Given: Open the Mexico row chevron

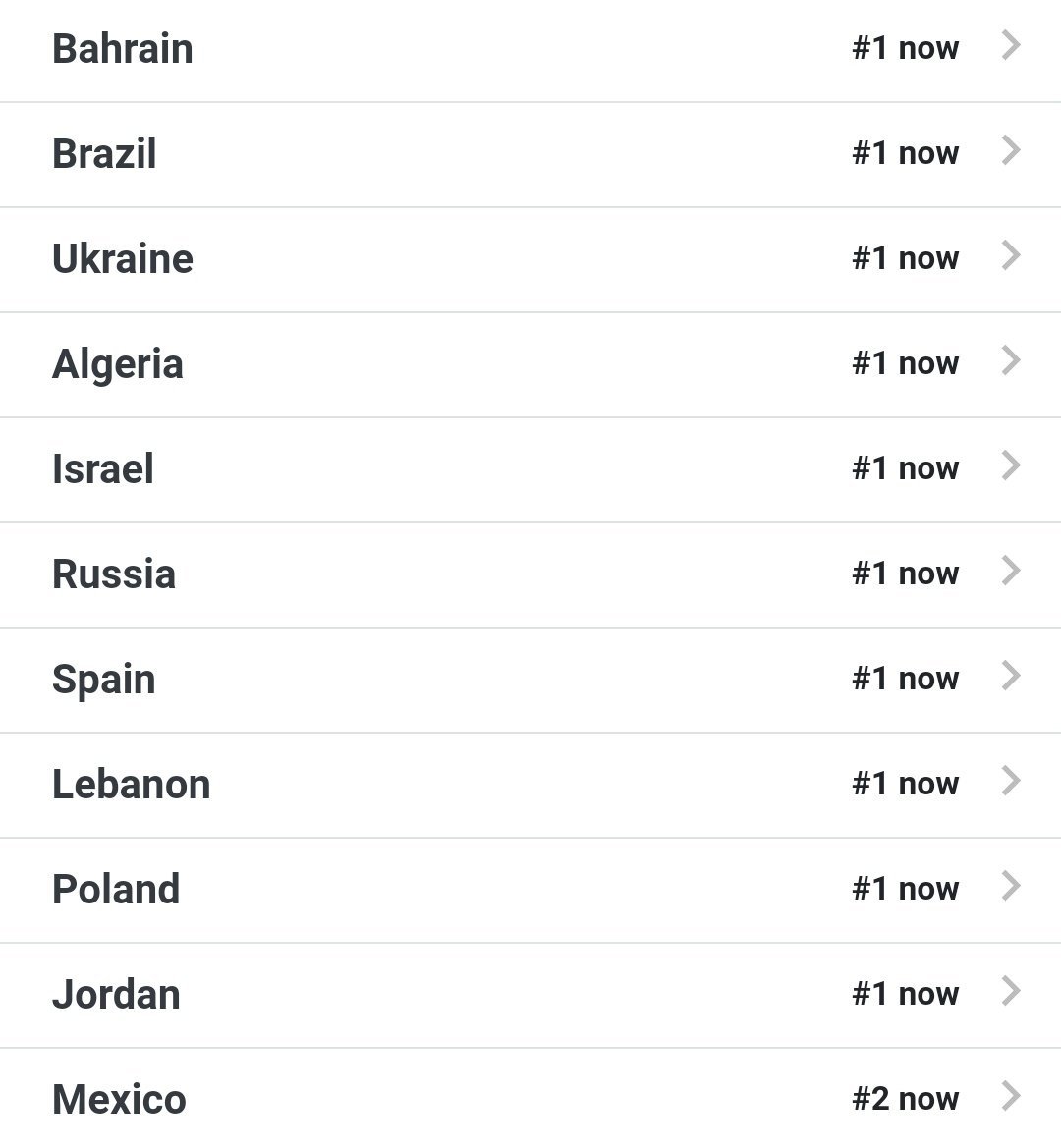Looking at the screenshot, I should [x=1011, y=1096].
